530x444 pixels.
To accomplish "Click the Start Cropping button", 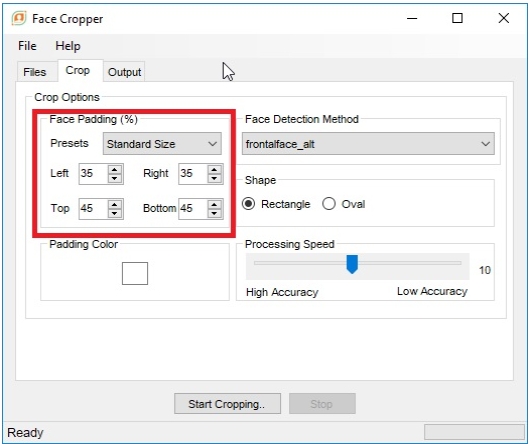I will (227, 404).
